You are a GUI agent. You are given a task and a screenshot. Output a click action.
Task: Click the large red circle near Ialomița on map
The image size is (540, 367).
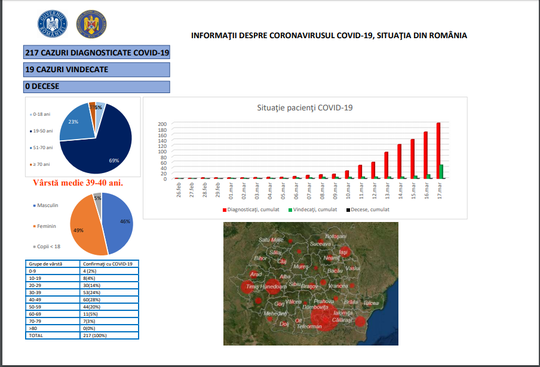(324, 317)
